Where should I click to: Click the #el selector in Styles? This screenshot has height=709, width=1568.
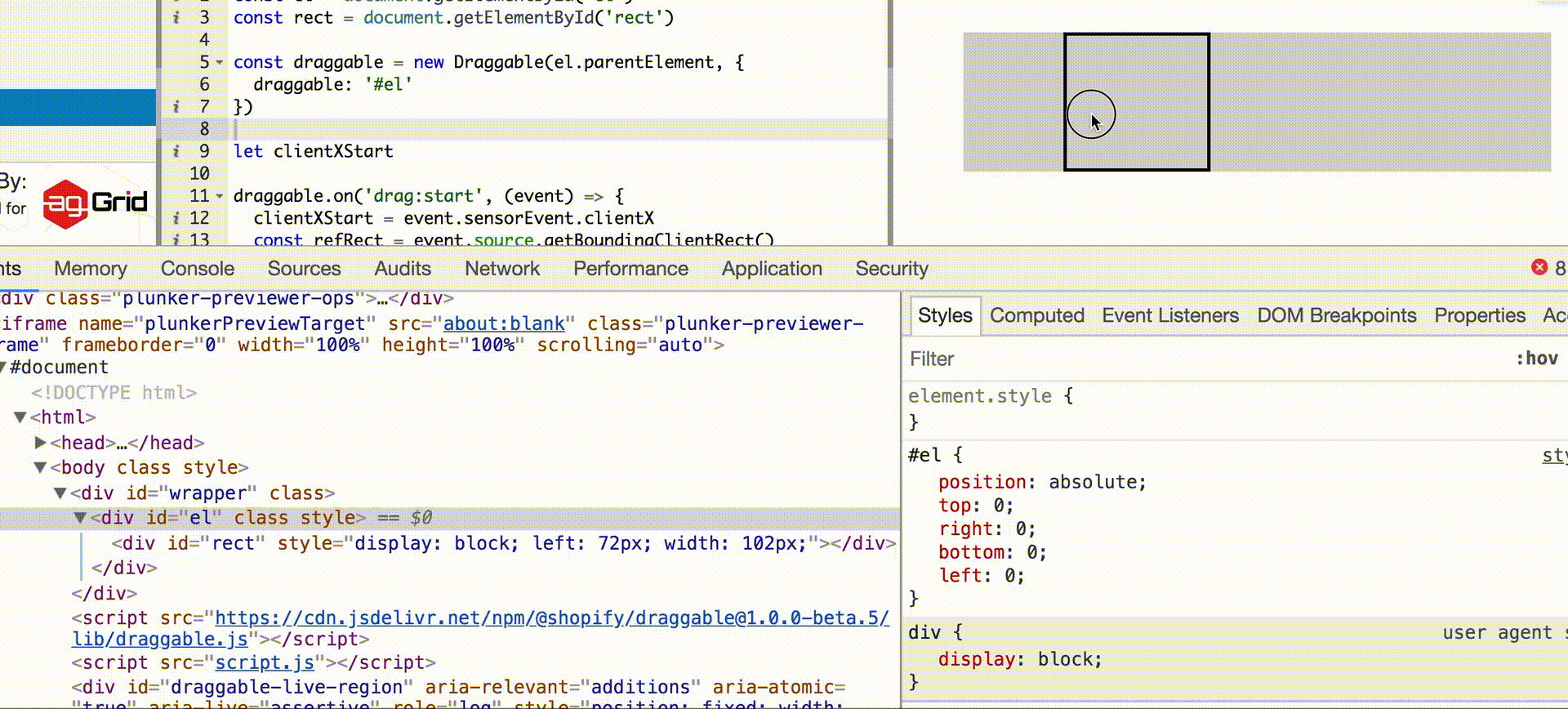pos(925,455)
